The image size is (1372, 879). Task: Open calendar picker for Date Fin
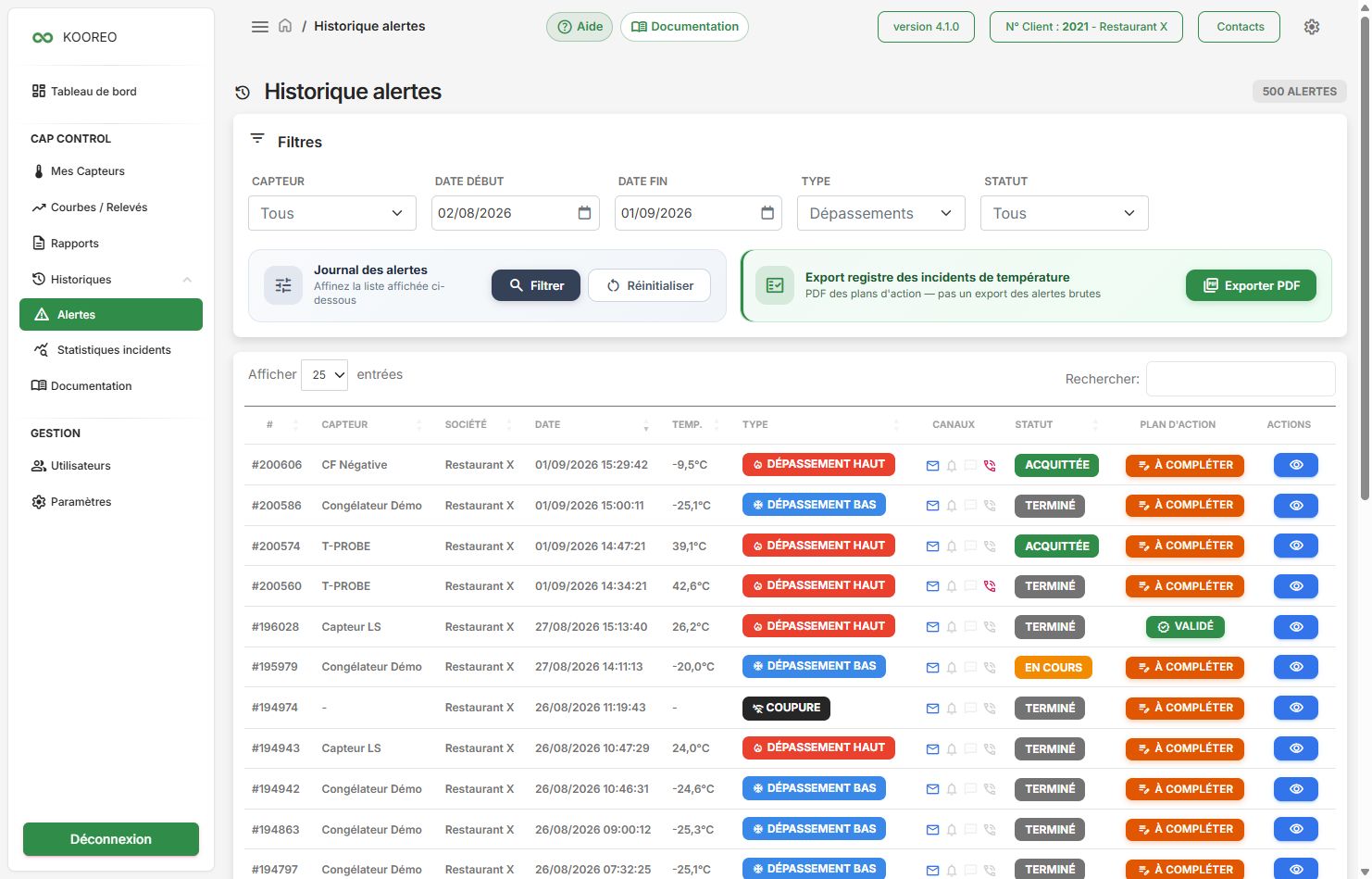(x=767, y=213)
